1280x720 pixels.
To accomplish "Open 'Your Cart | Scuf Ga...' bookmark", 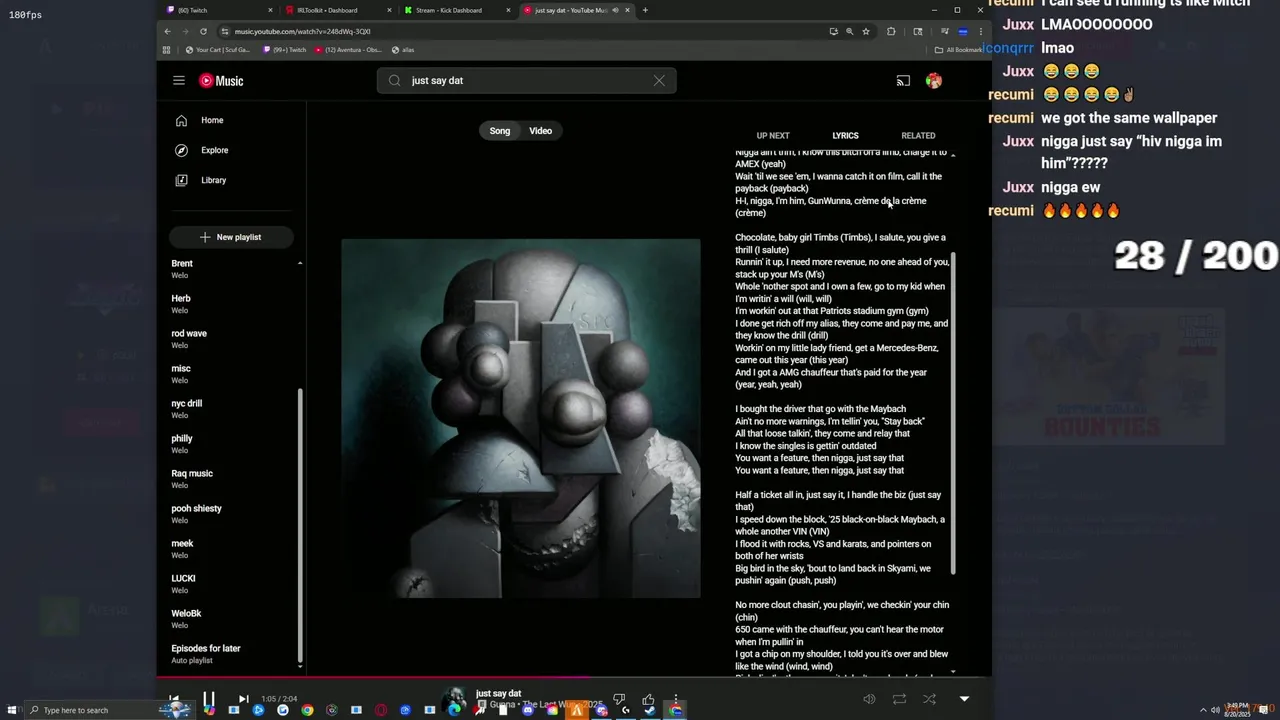I will (218, 49).
